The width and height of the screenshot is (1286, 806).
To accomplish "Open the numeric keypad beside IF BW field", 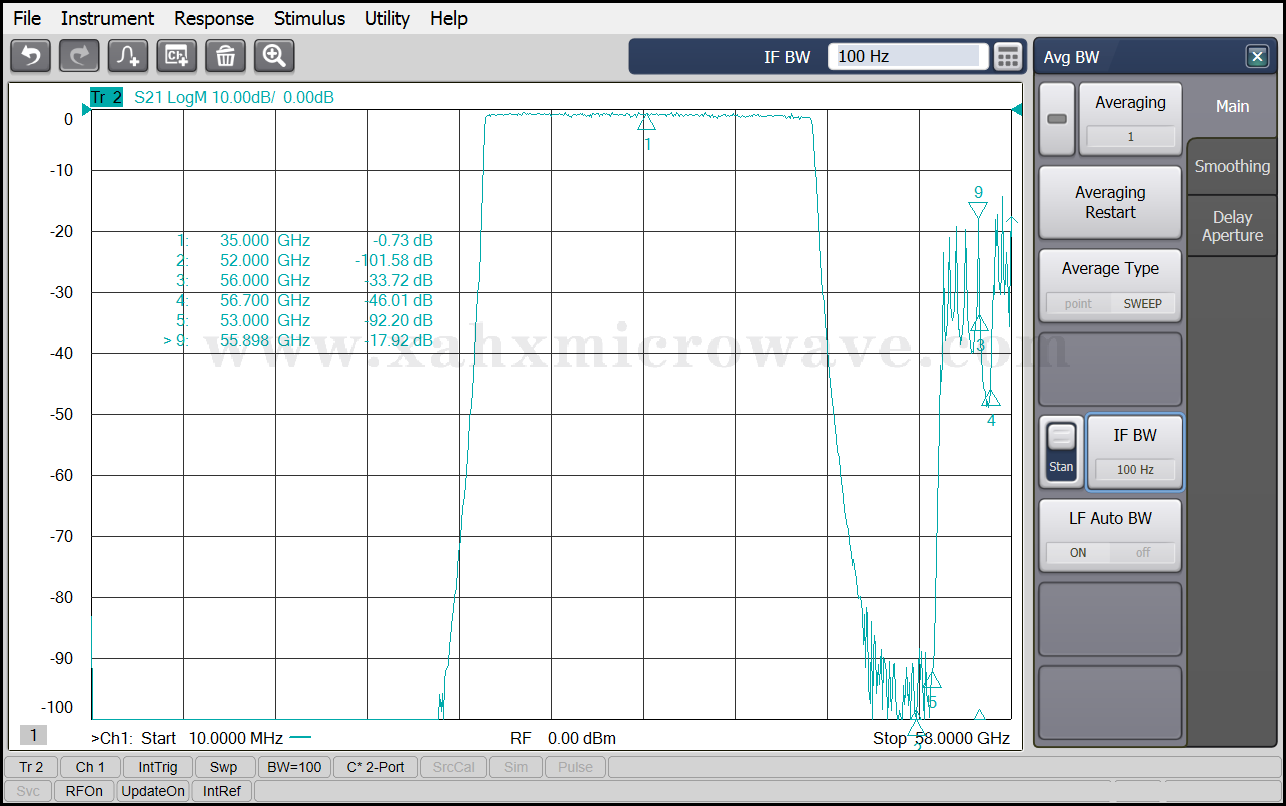I will (1008, 57).
